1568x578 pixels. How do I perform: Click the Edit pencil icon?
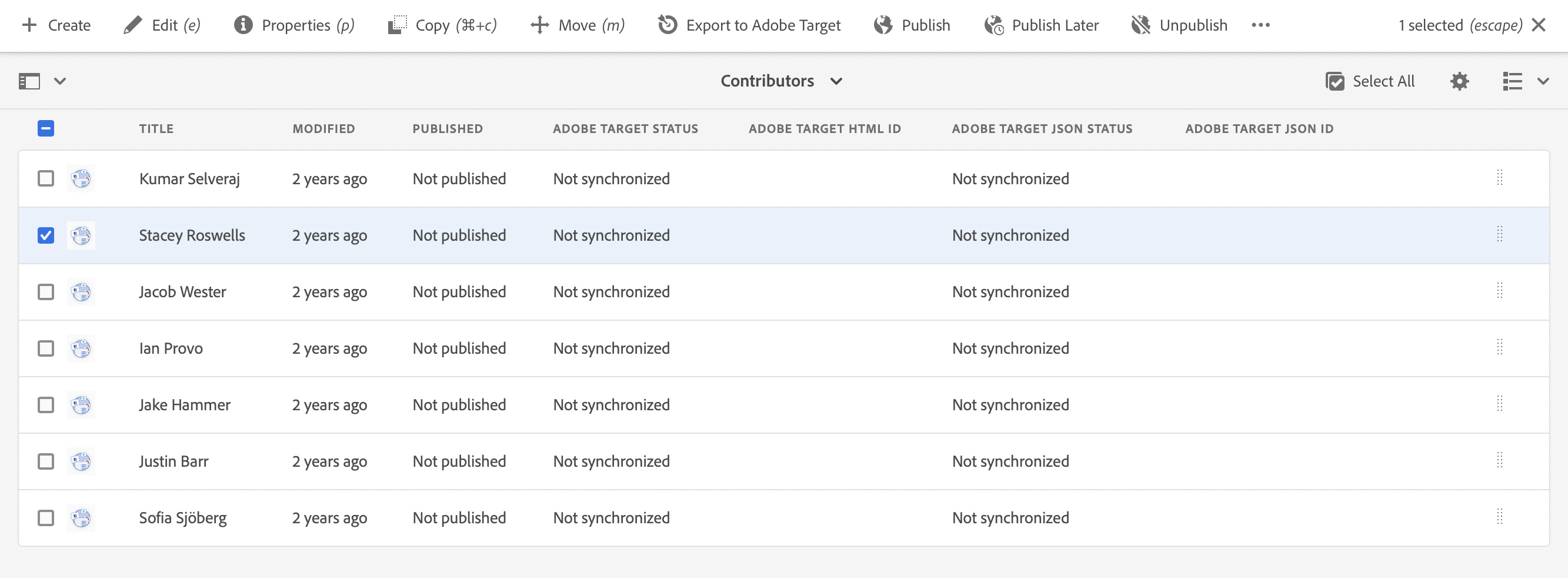tap(132, 25)
